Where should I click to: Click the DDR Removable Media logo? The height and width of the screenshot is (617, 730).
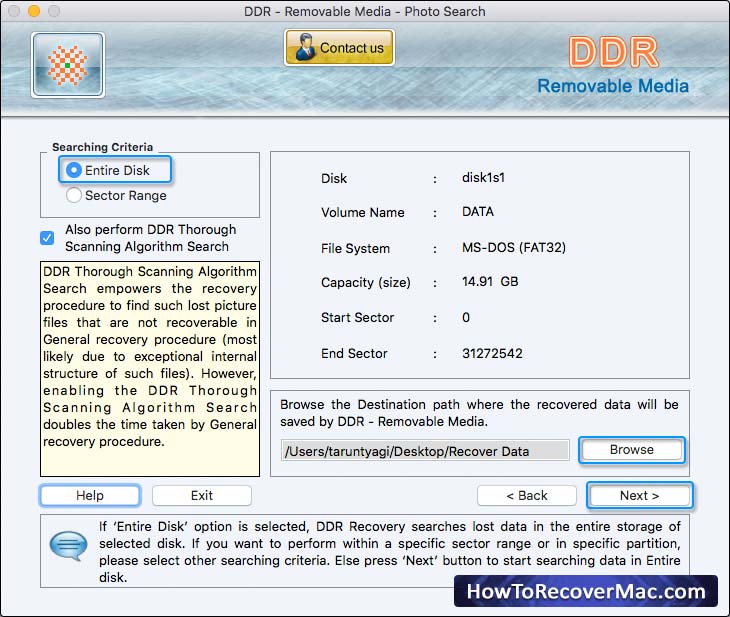tap(613, 66)
